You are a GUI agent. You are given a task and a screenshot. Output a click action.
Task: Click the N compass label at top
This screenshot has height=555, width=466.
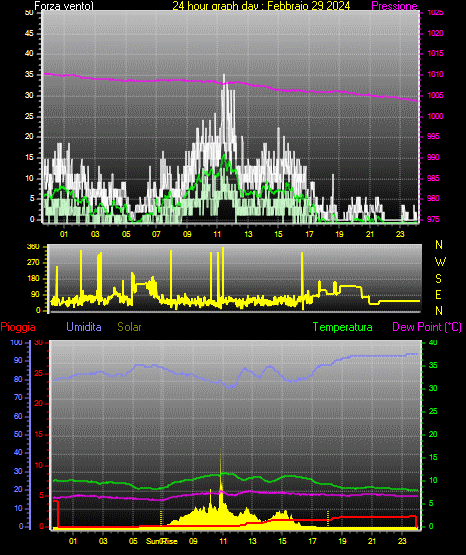tap(439, 245)
